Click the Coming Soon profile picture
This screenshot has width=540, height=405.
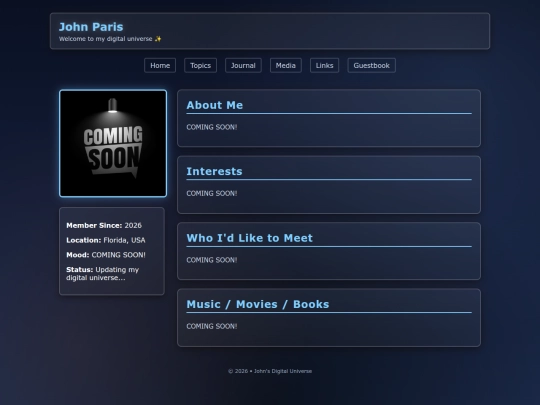113,143
